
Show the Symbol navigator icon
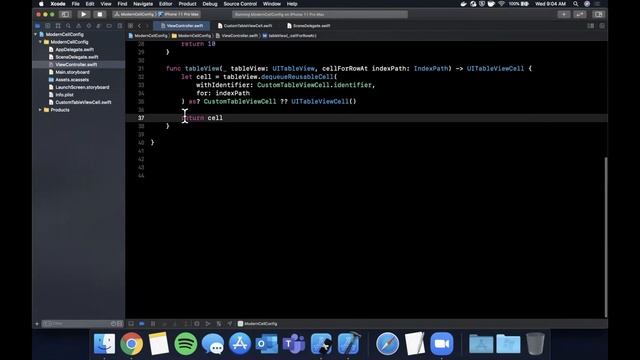tap(58, 26)
